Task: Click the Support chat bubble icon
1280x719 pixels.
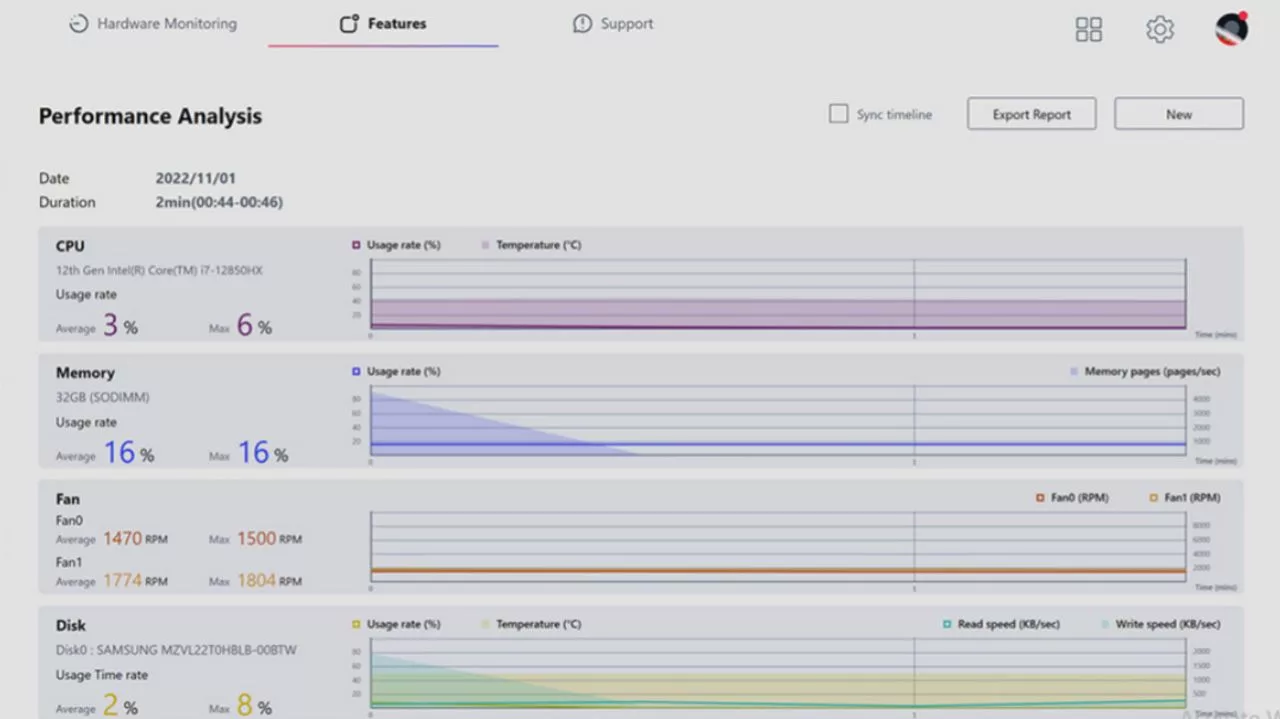Action: 582,24
